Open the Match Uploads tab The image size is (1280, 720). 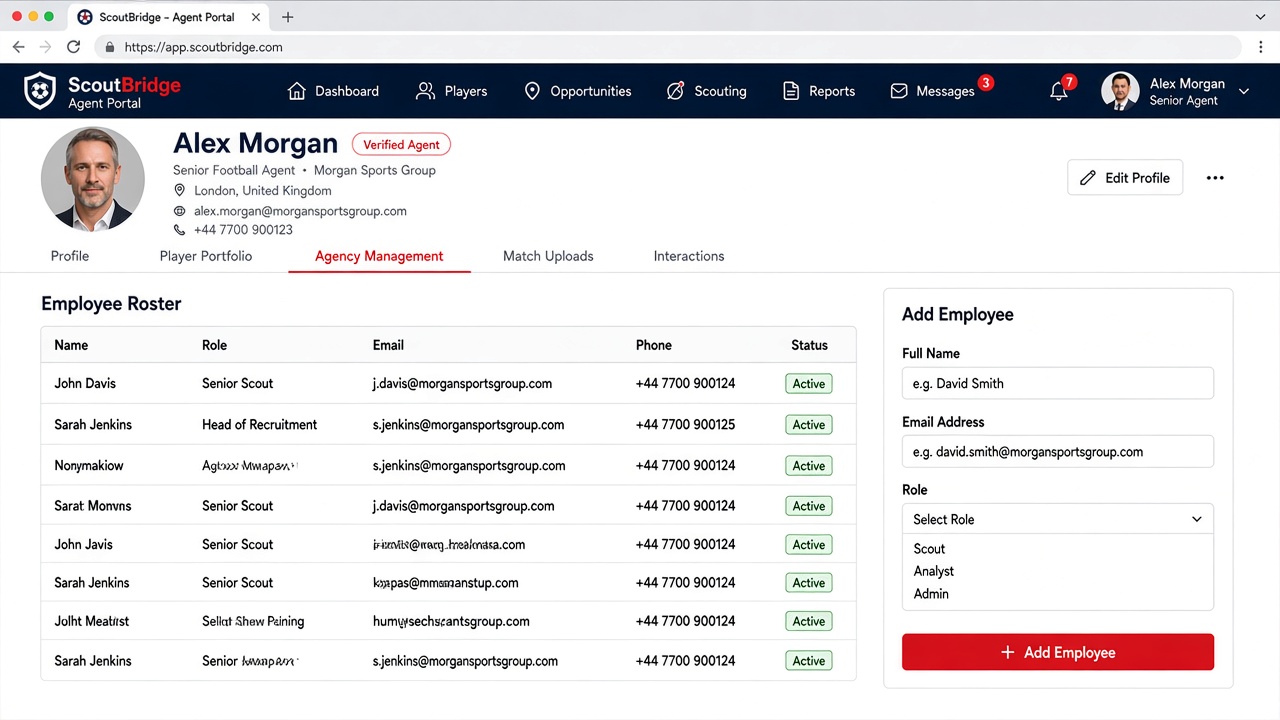pyautogui.click(x=548, y=256)
